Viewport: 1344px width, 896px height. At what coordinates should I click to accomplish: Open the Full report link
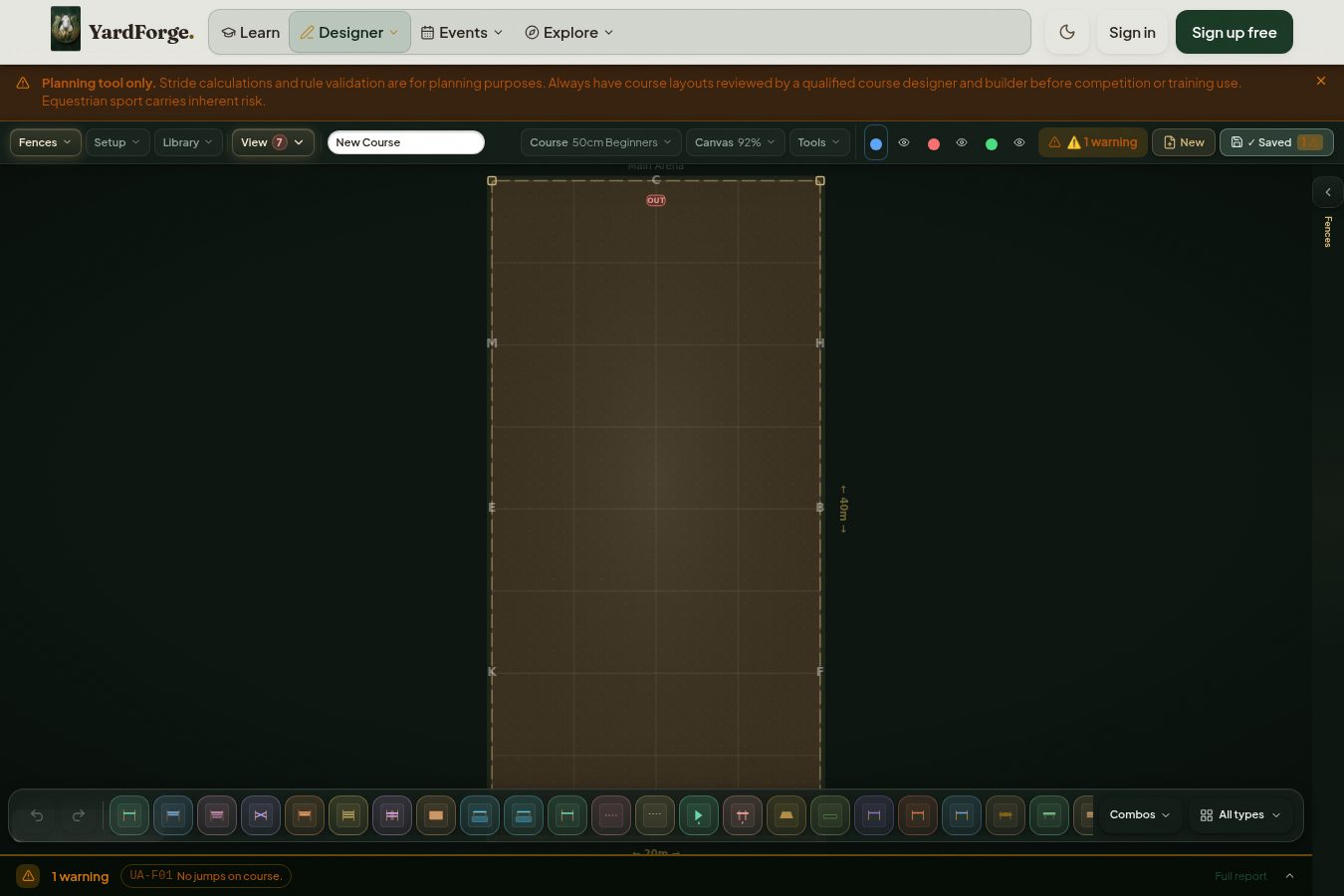pos(1240,876)
